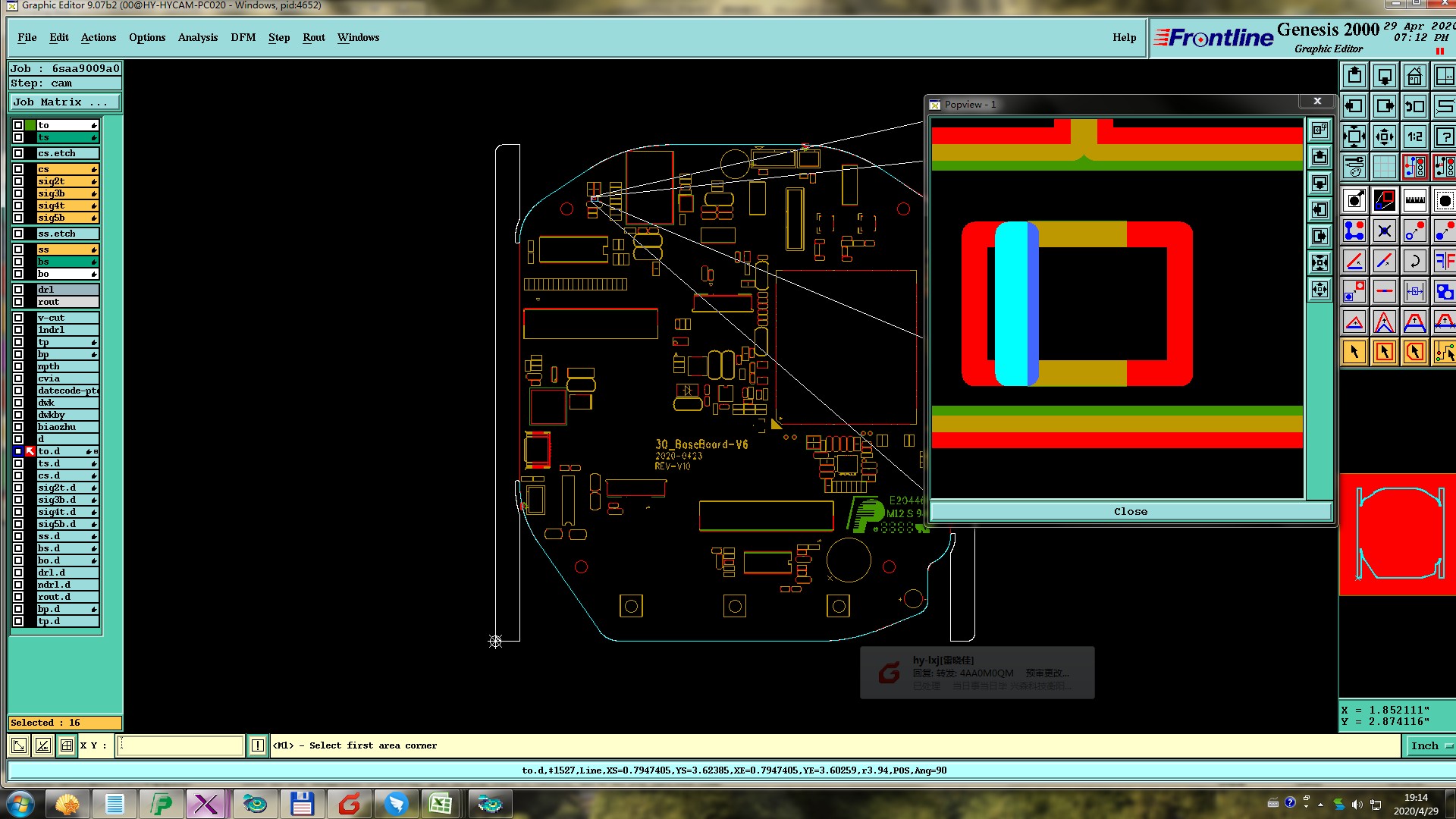The width and height of the screenshot is (1456, 819).
Task: Open the help question mark tool
Action: pyautogui.click(x=1444, y=137)
